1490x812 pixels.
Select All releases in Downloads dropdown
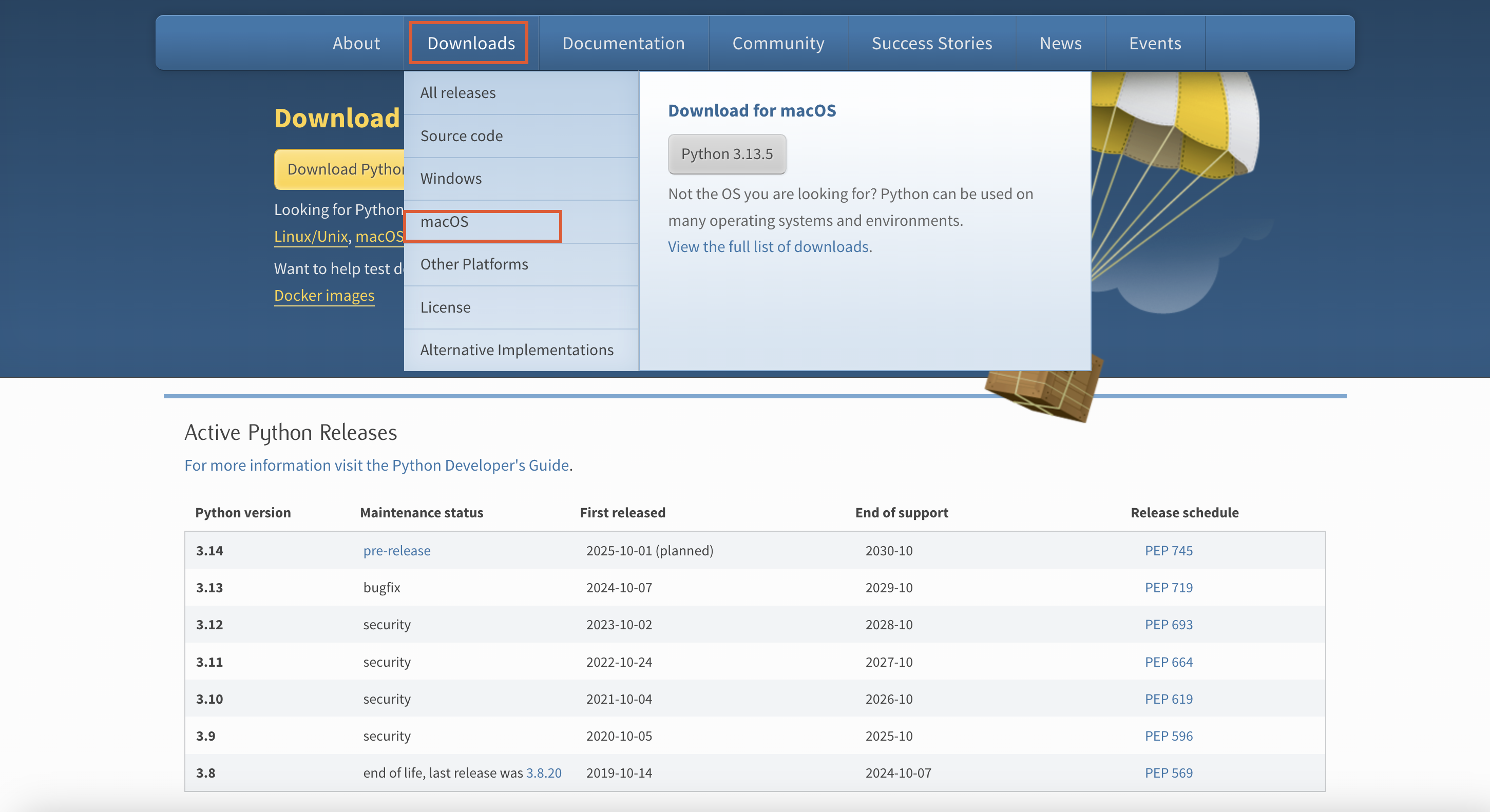point(521,92)
